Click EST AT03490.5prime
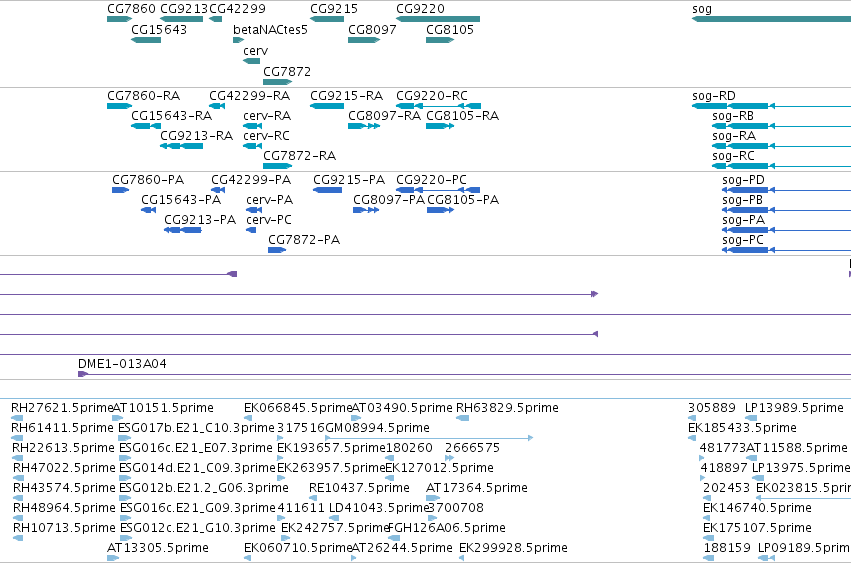This screenshot has height=563, width=851. click(402, 408)
